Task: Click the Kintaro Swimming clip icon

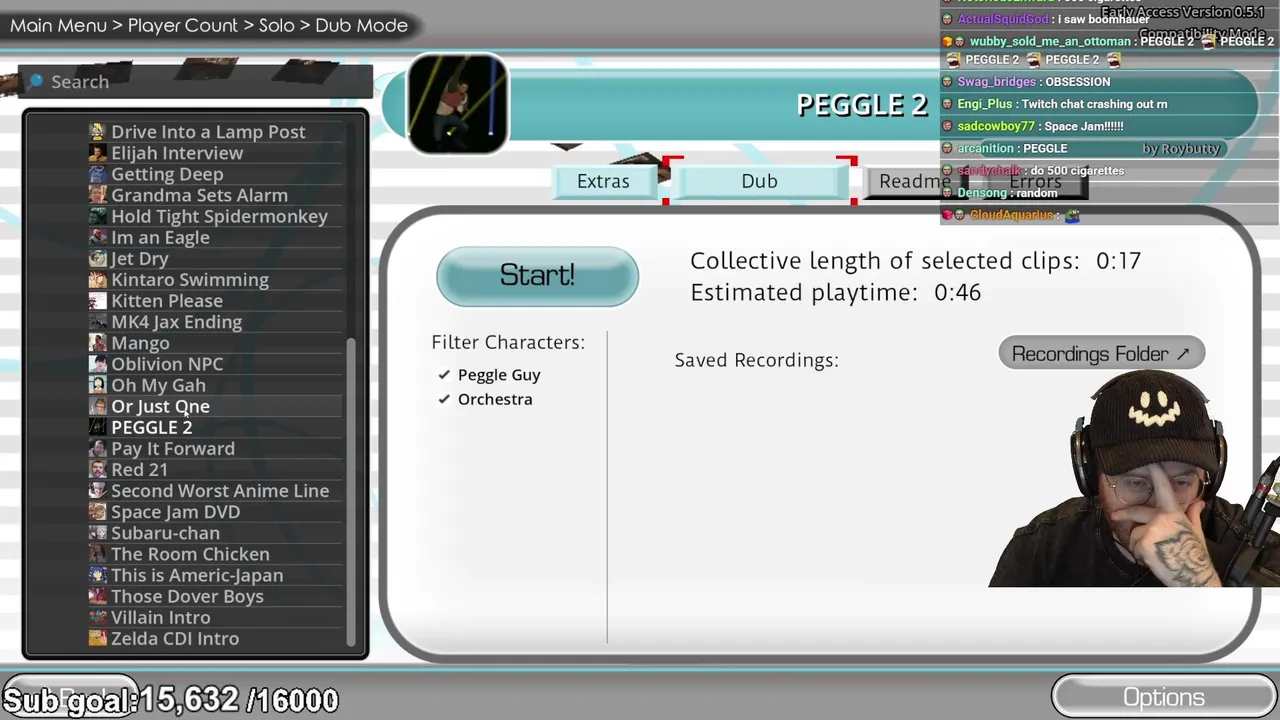Action: coord(97,280)
